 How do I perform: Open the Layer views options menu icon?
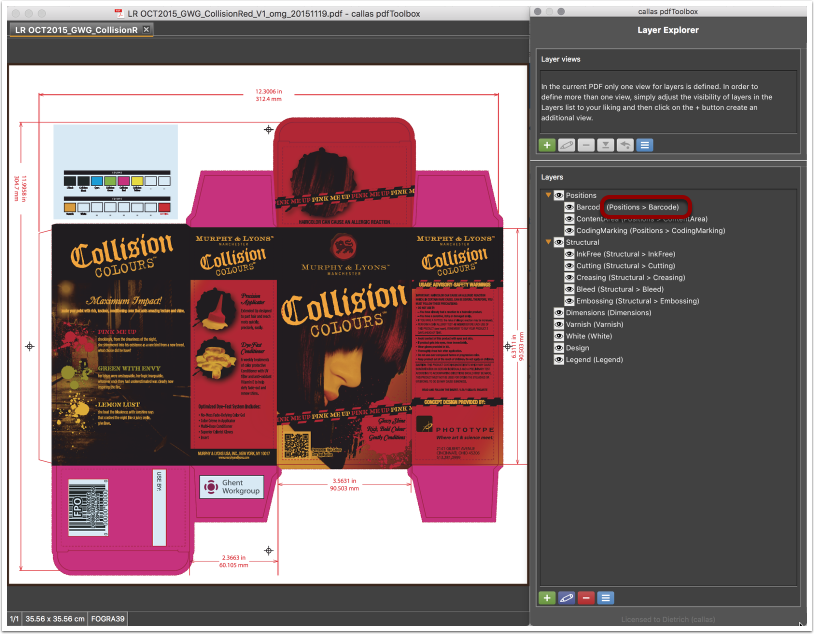[x=645, y=145]
